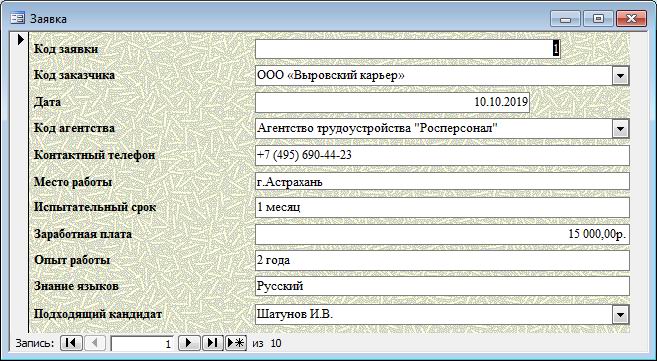
Task: Go to the first record
Action: click(x=71, y=343)
